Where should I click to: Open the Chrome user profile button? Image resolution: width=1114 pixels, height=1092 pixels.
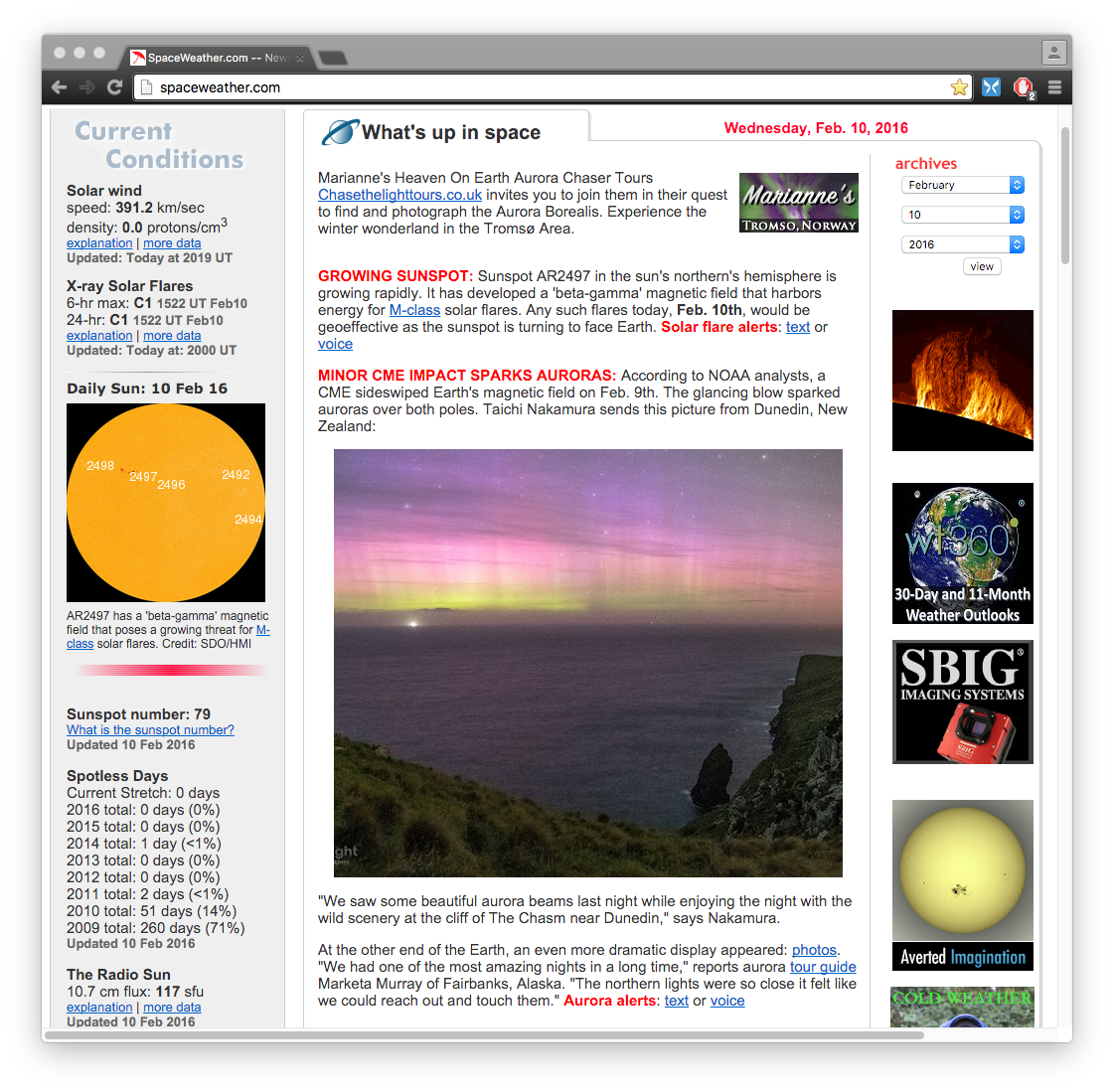(1053, 53)
